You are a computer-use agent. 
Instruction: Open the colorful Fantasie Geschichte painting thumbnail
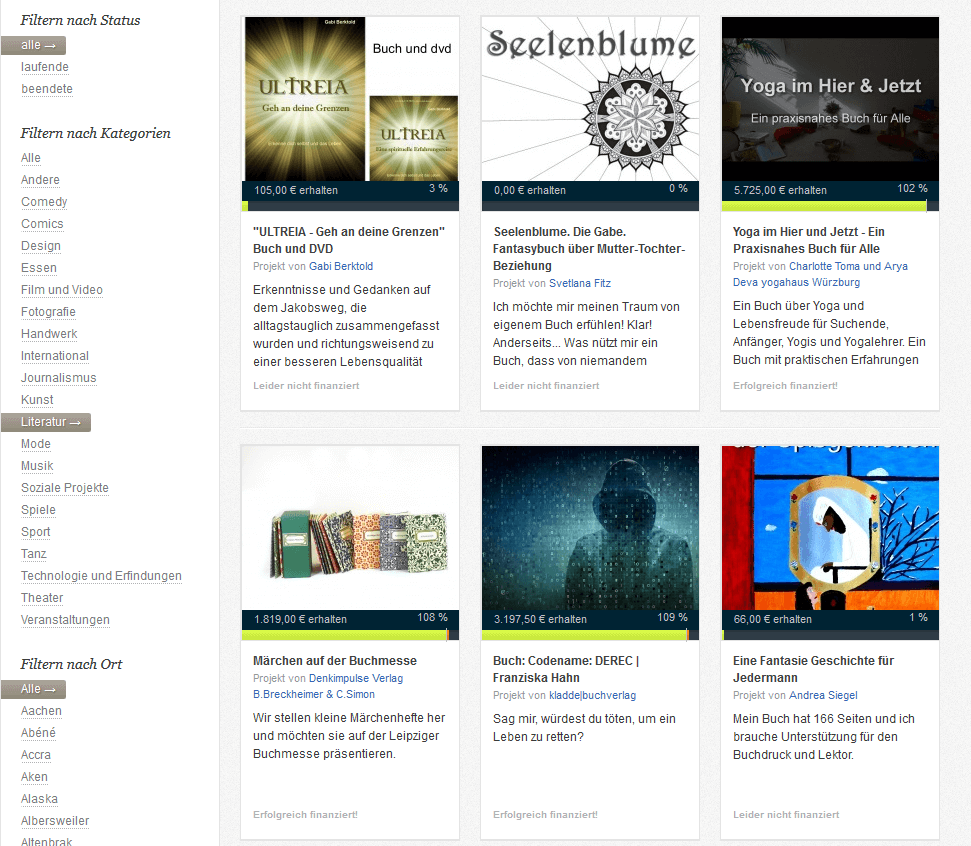830,528
